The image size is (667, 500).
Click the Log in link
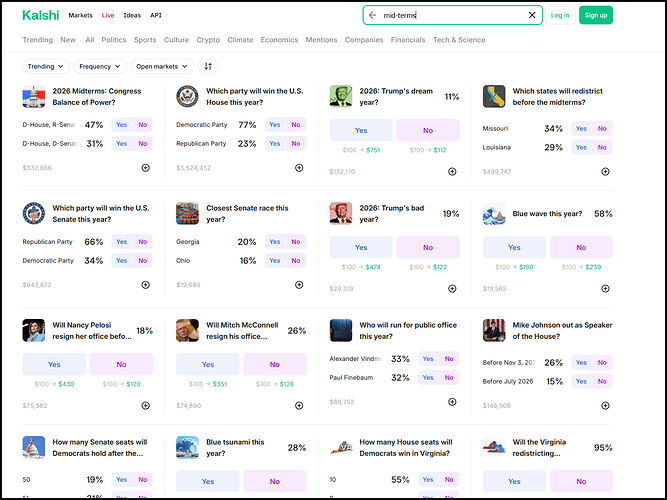560,15
